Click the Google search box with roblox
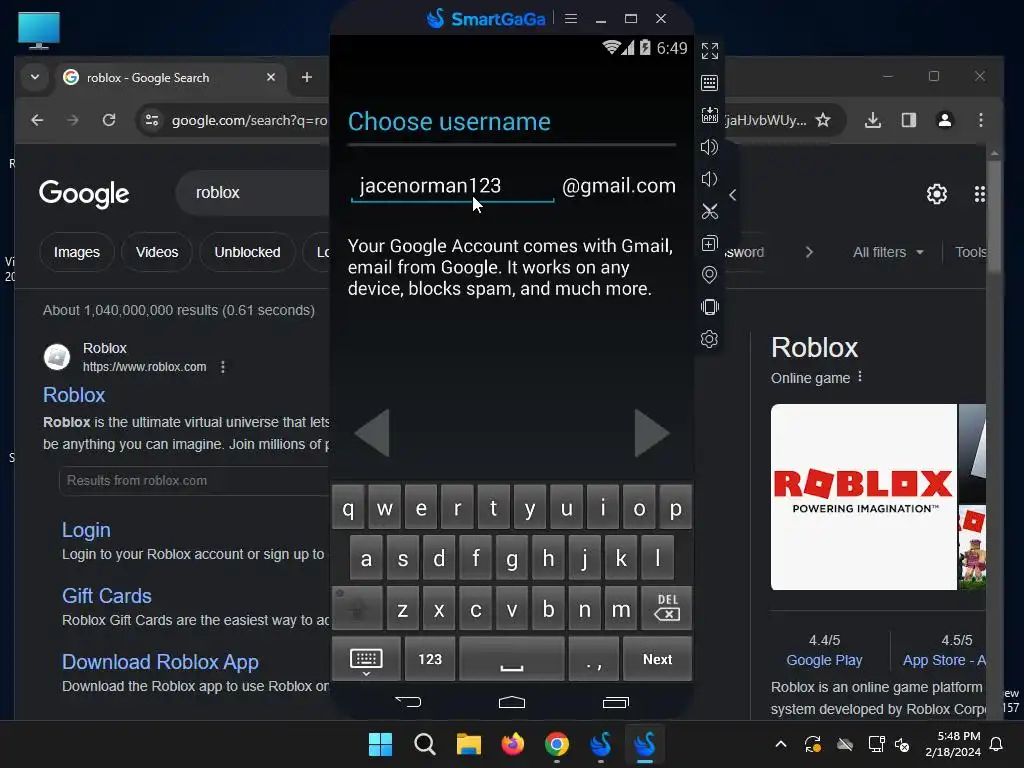The image size is (1024, 768). coord(255,193)
